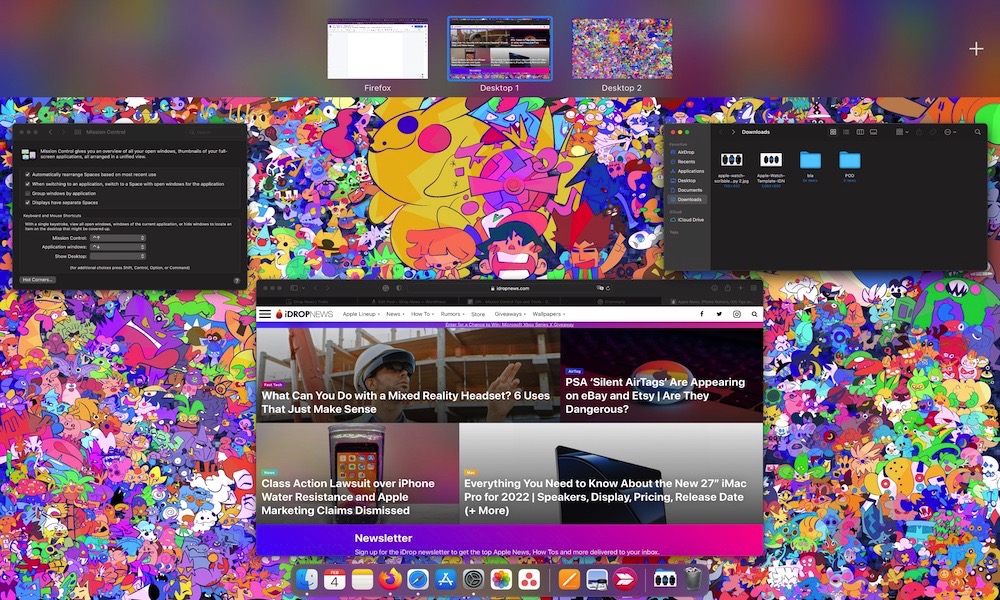
Task: Open Finder action menu dropdown
Action: (x=950, y=132)
